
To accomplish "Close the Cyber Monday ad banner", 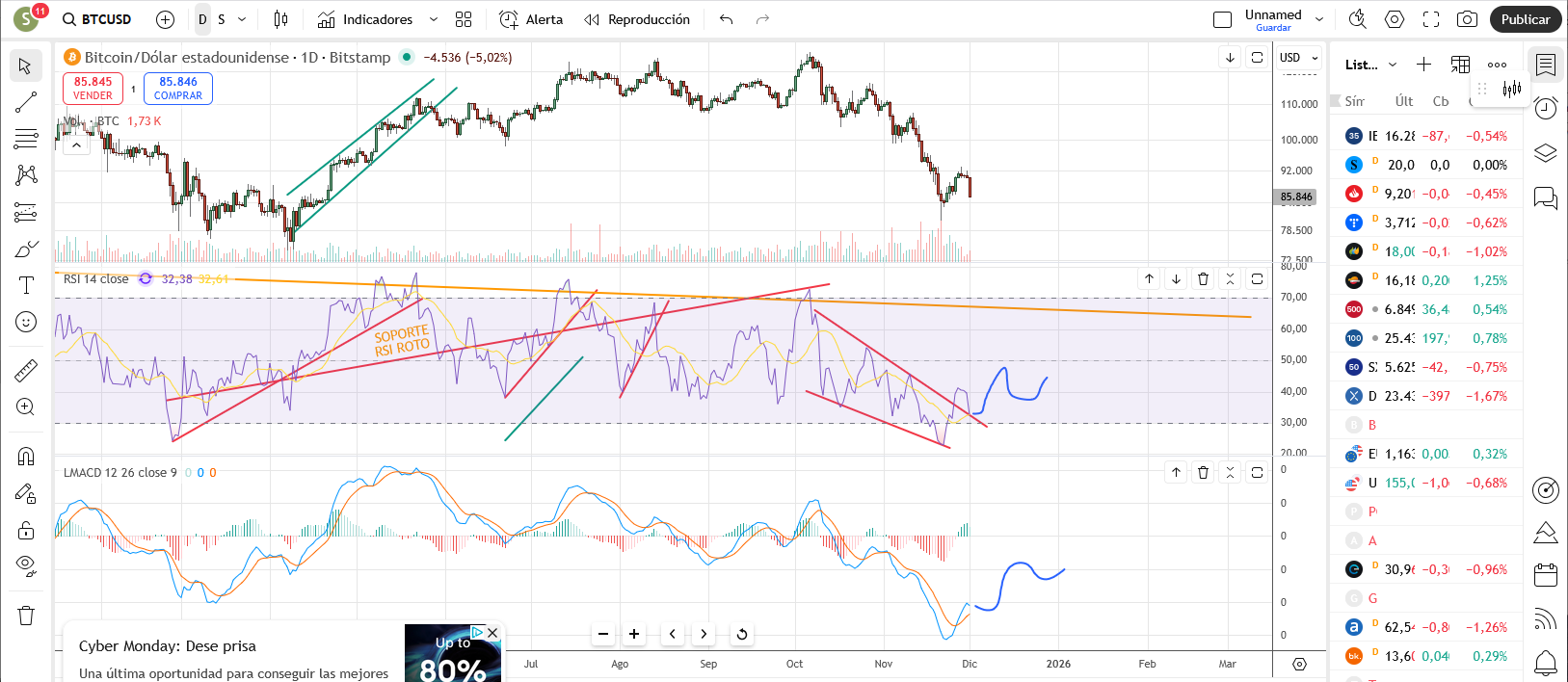I will [492, 633].
